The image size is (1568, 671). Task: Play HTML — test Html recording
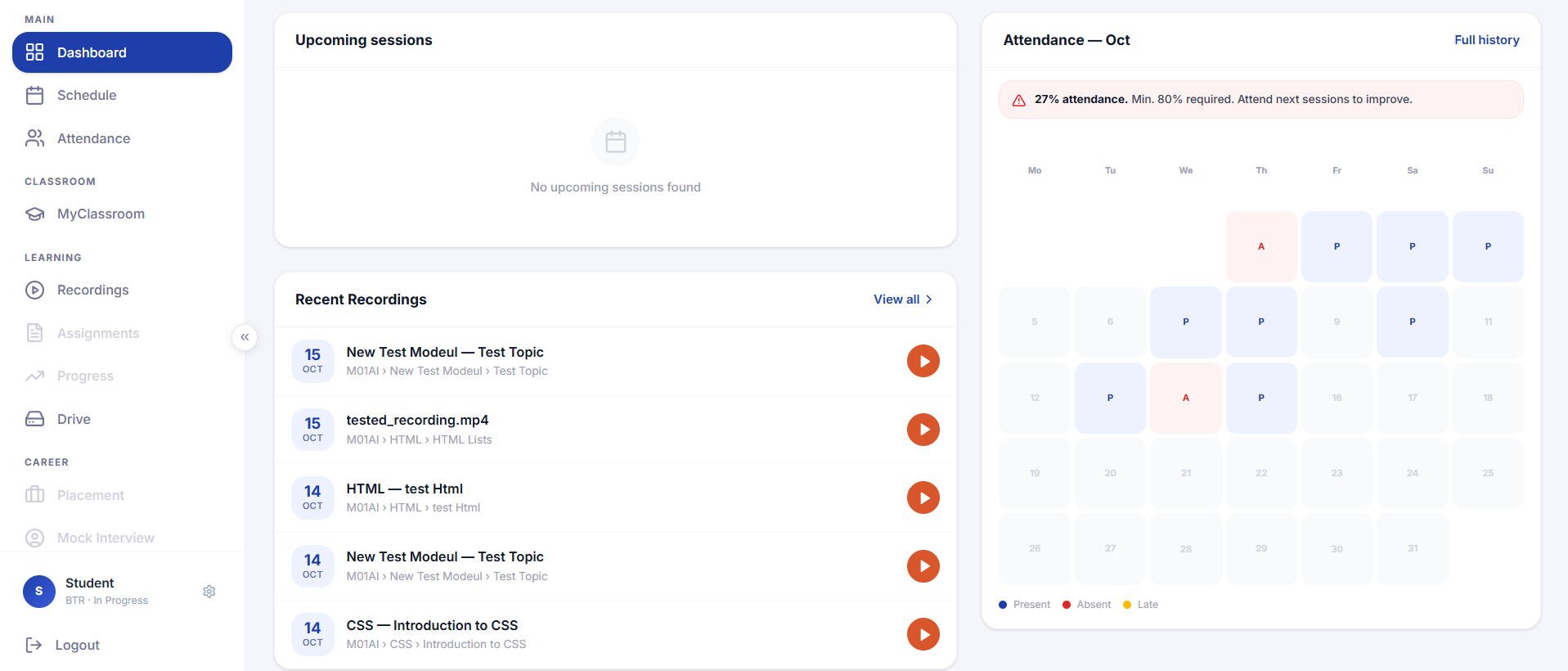[923, 498]
